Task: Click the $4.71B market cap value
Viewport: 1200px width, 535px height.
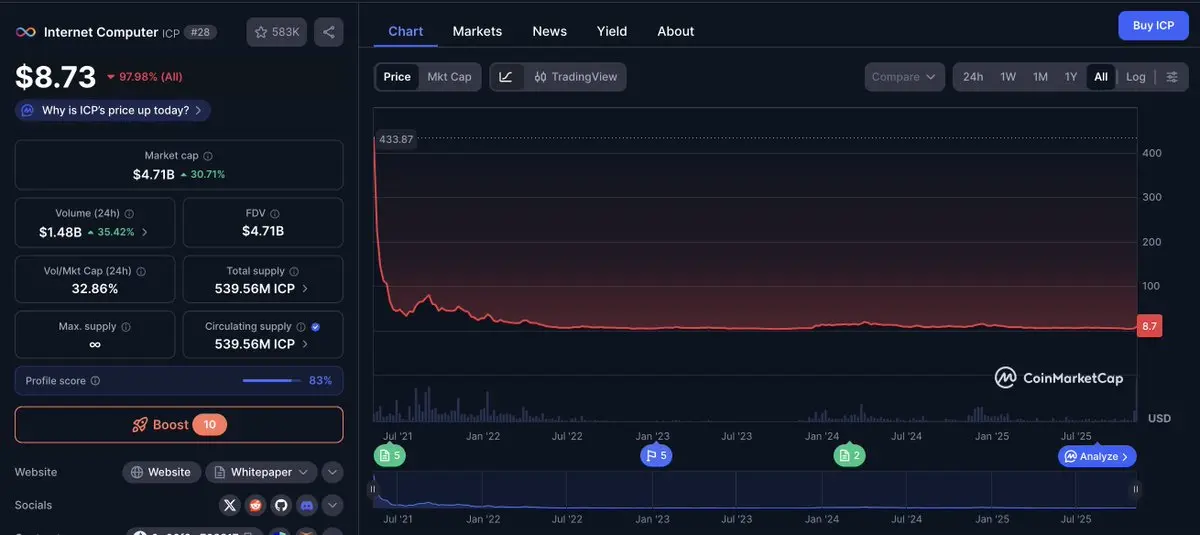Action: point(154,174)
